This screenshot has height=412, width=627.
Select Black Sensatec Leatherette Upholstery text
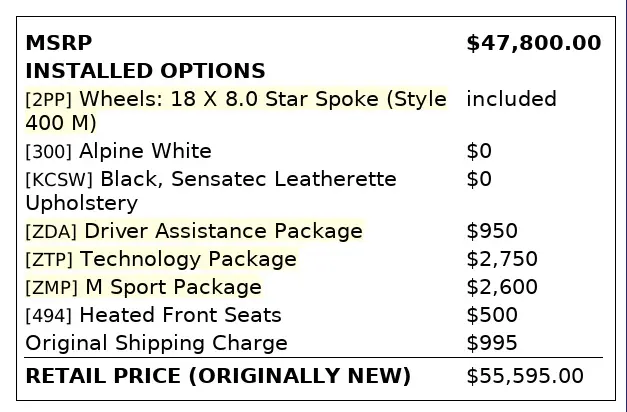(210, 179)
